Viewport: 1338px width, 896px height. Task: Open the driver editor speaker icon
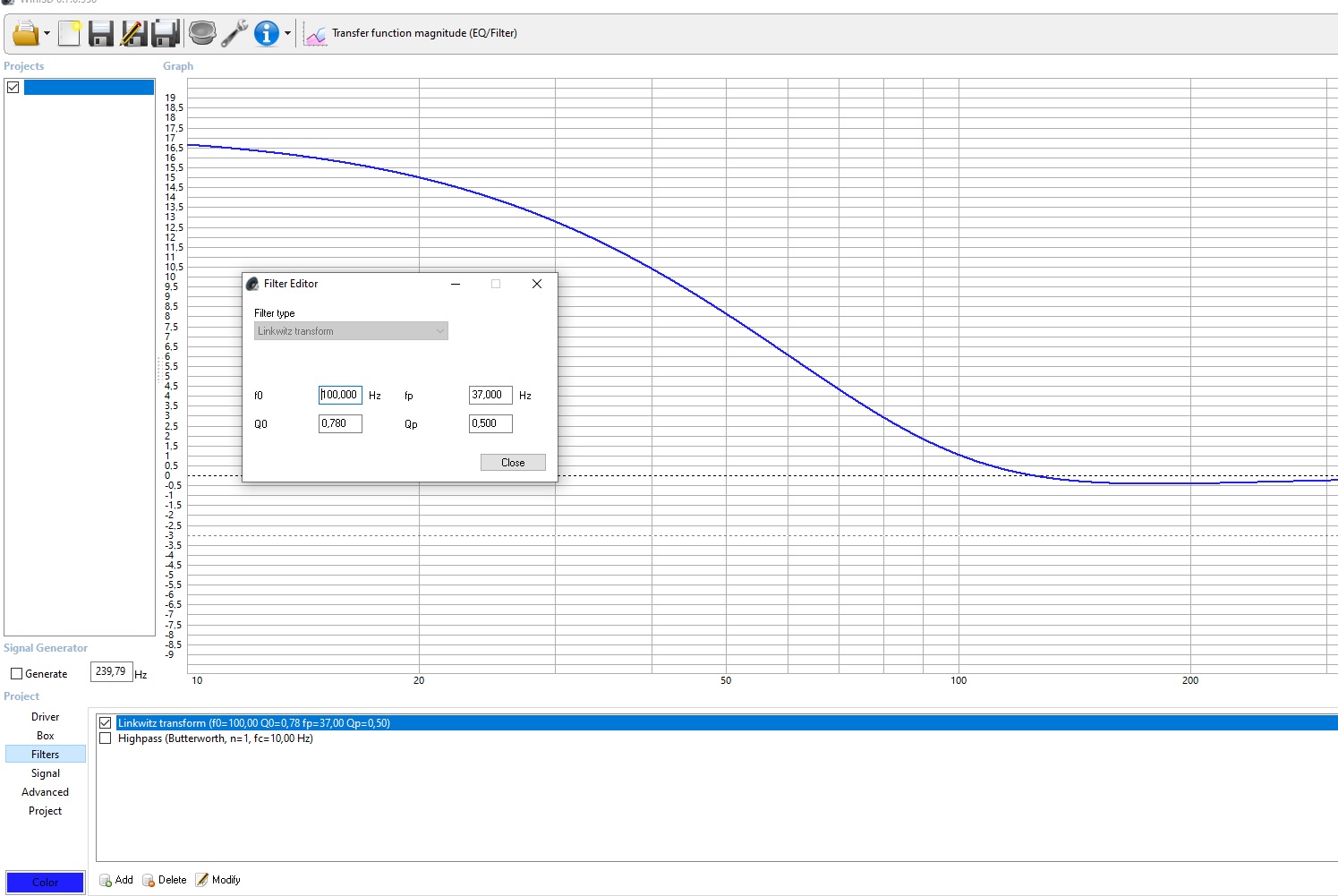pyautogui.click(x=202, y=34)
